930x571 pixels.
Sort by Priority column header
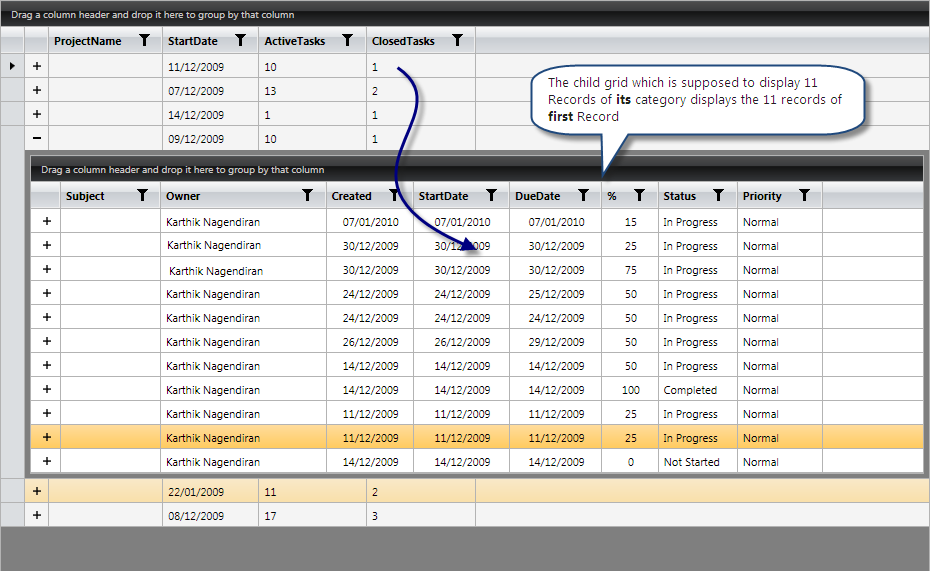click(762, 196)
